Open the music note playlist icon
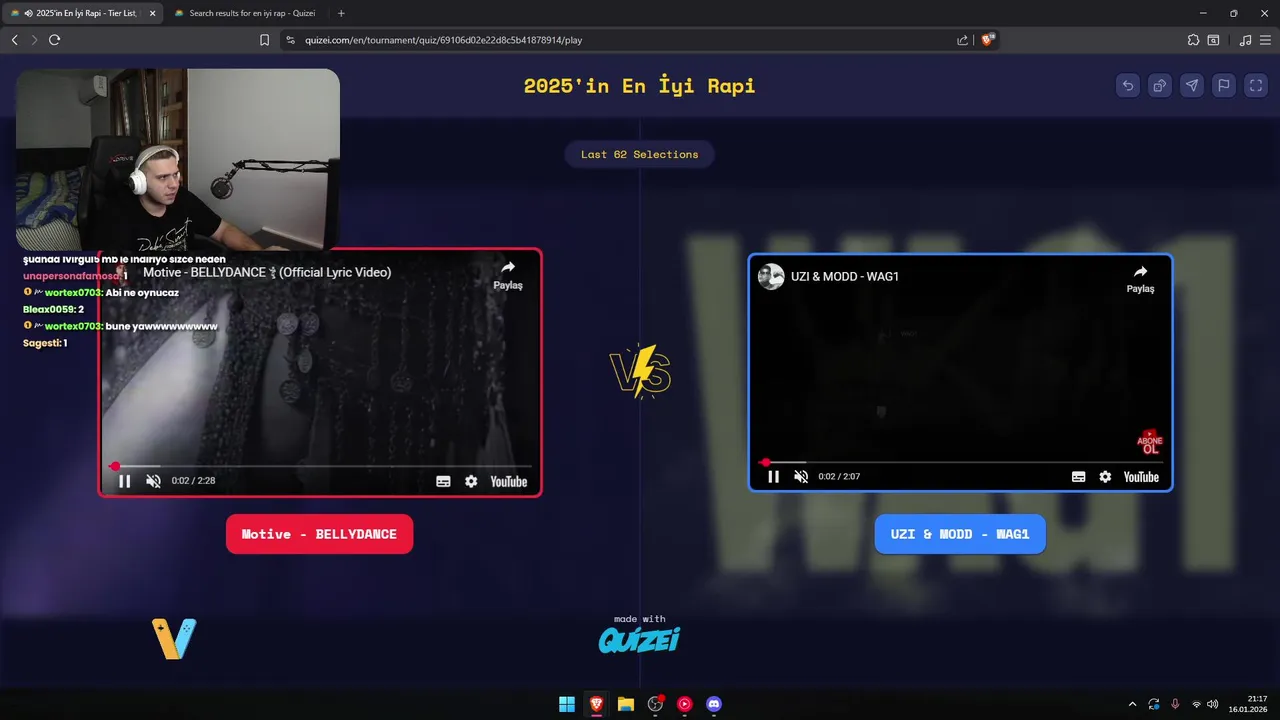 [x=1245, y=40]
